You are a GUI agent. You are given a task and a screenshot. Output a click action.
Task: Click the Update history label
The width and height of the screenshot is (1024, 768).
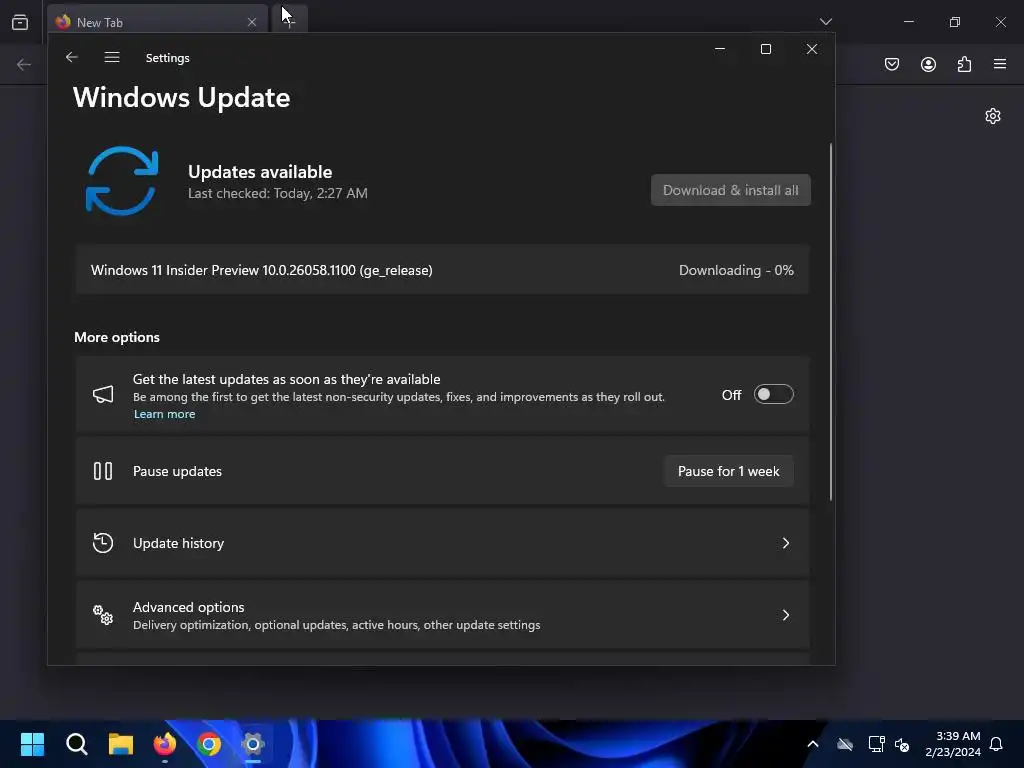pos(178,543)
